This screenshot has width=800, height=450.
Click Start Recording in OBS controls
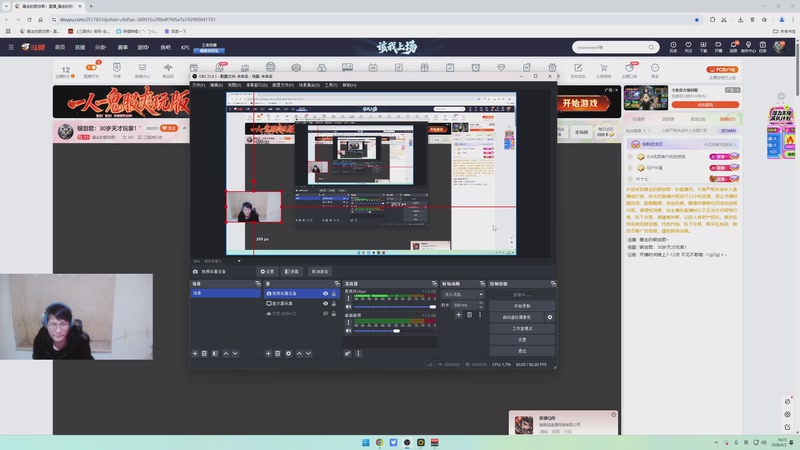coord(522,306)
